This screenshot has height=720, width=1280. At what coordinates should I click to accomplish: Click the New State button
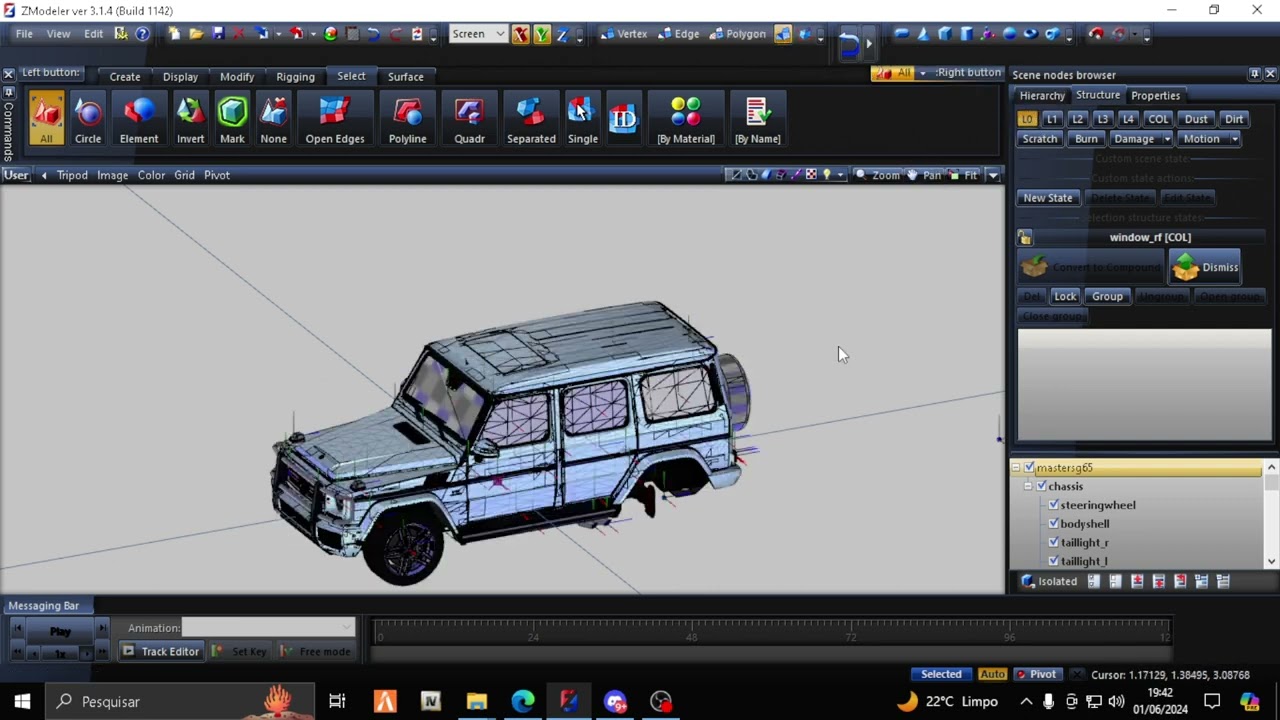pos(1047,198)
